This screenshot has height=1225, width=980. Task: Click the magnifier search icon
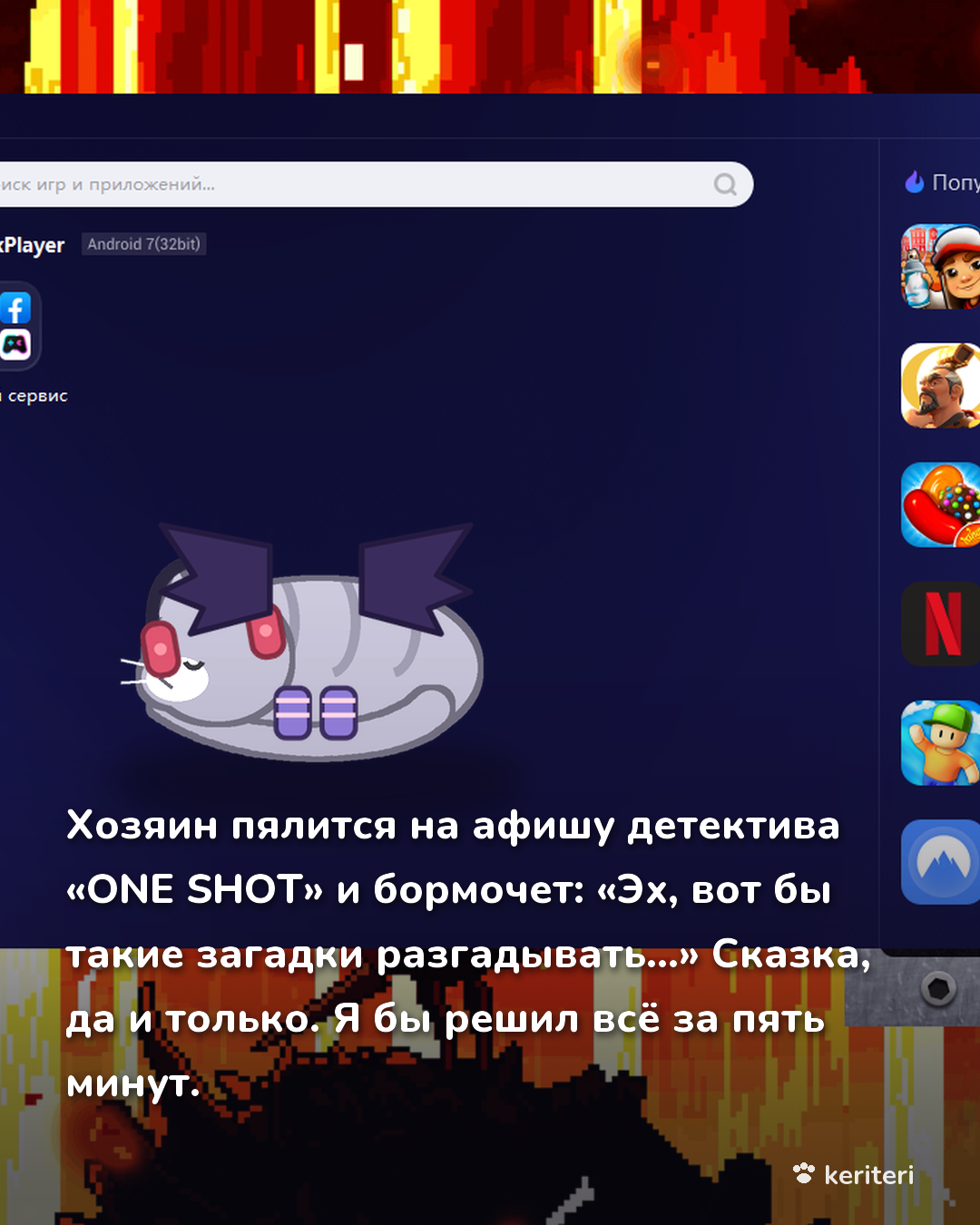tap(725, 184)
